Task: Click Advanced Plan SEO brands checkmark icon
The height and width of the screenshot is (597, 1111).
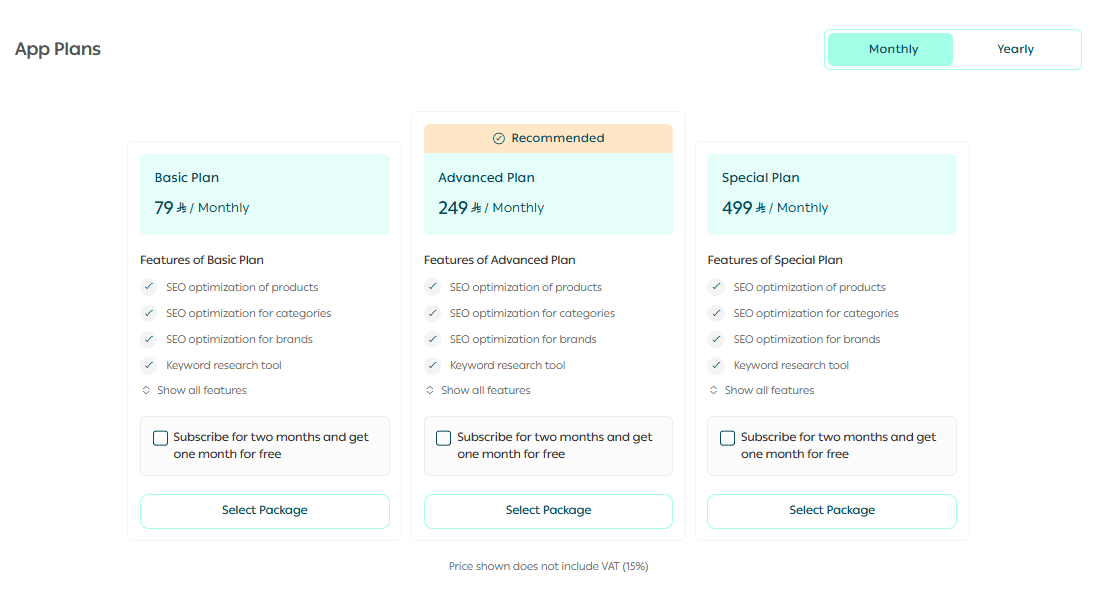Action: (x=433, y=339)
